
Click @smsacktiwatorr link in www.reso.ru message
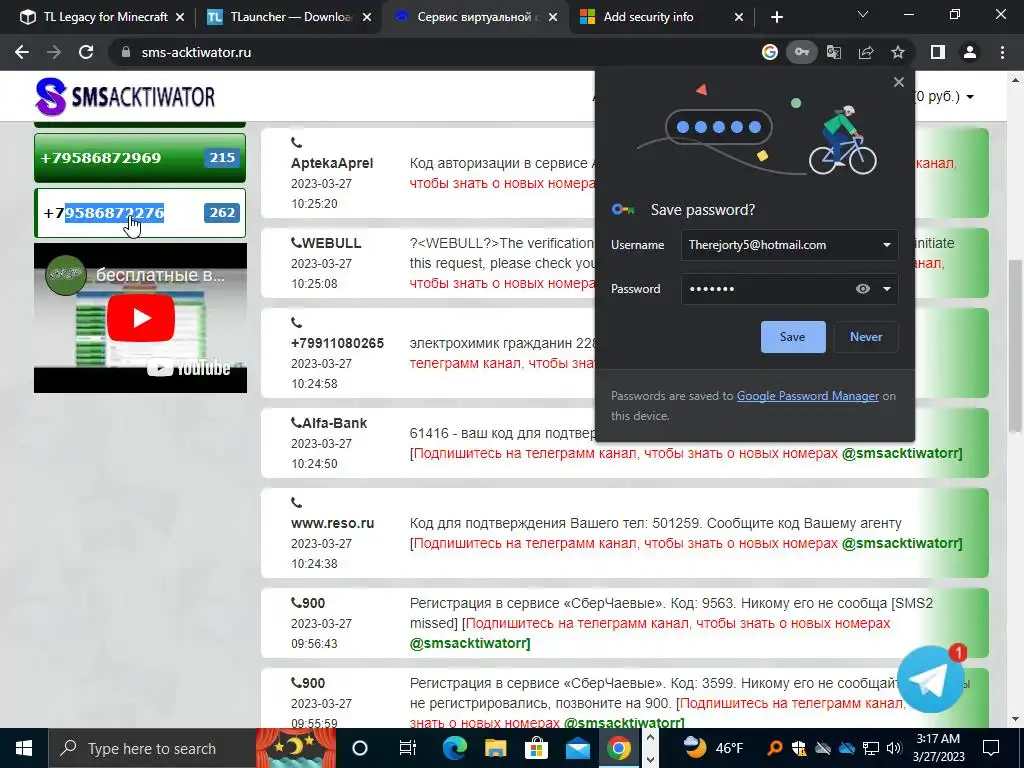901,543
